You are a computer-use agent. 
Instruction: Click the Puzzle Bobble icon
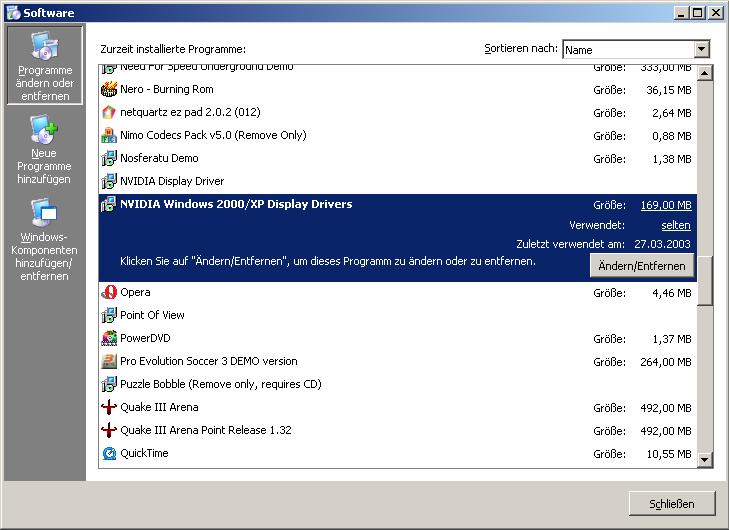109,384
